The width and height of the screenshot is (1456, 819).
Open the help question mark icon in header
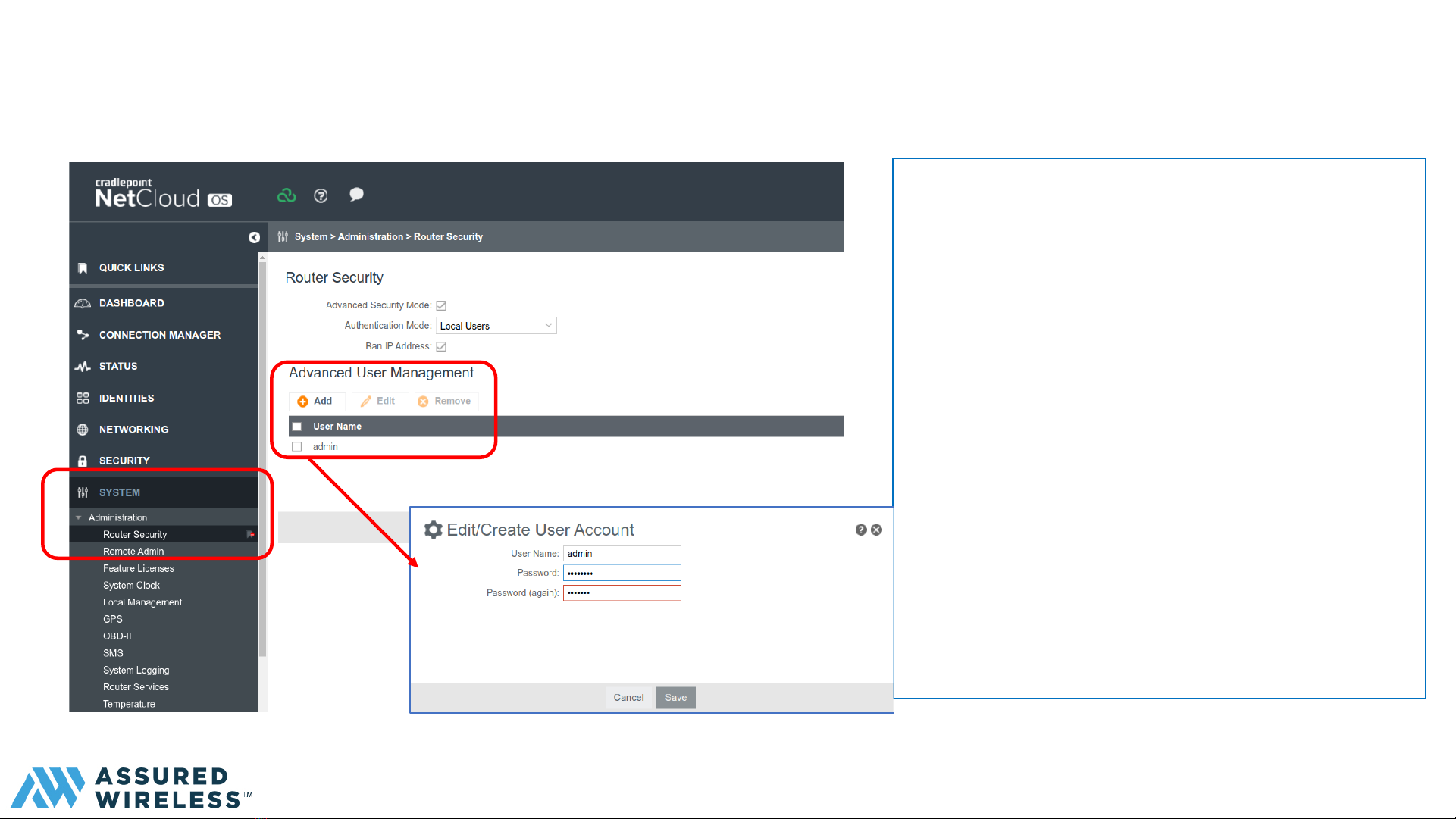pyautogui.click(x=321, y=195)
